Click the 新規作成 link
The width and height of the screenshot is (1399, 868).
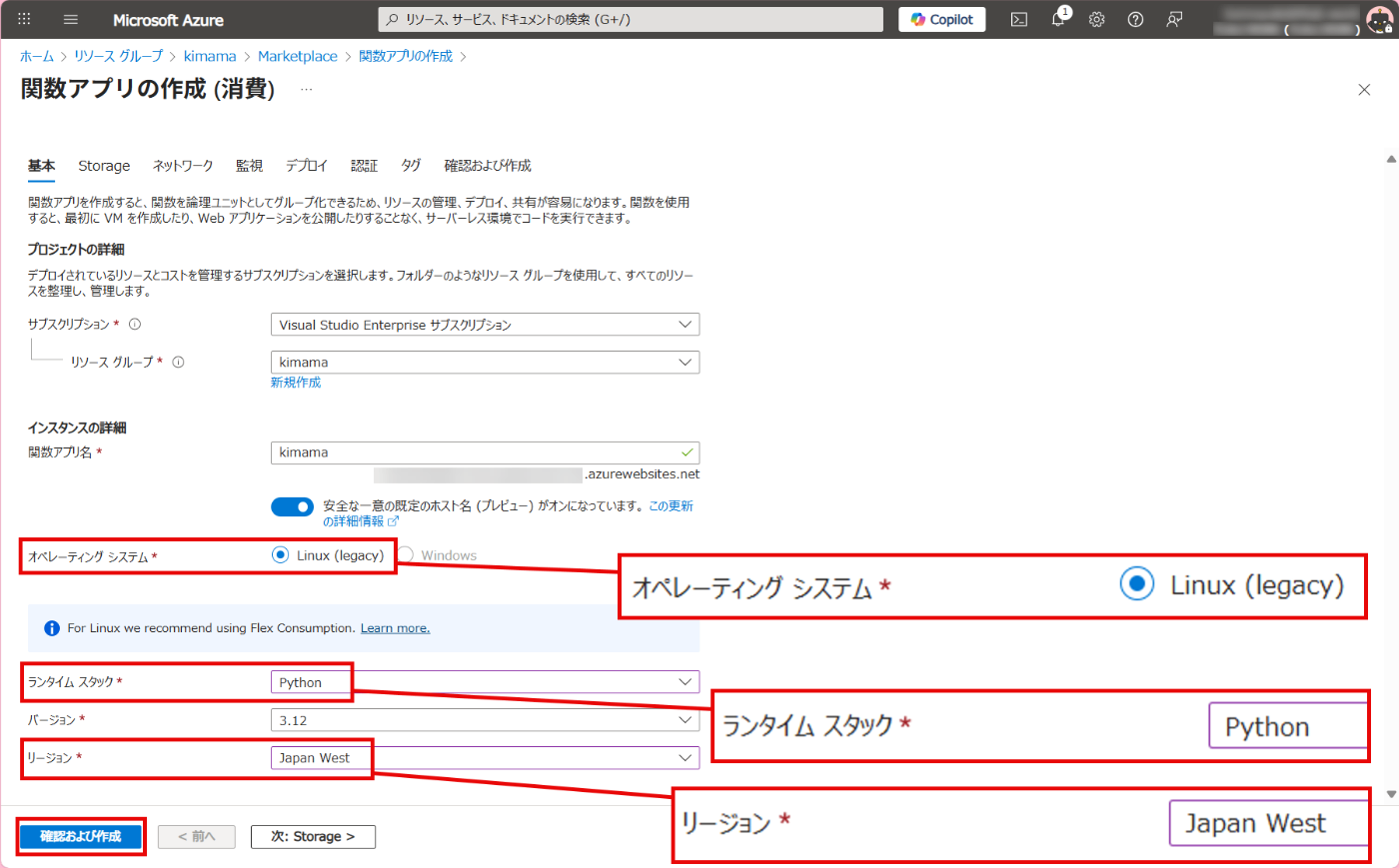pyautogui.click(x=296, y=383)
